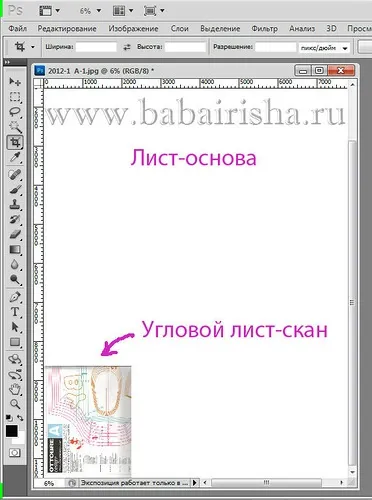Minimize the 2012-1 A-1.jpg document window
Screen dimensions: 372x500
coord(303,71)
